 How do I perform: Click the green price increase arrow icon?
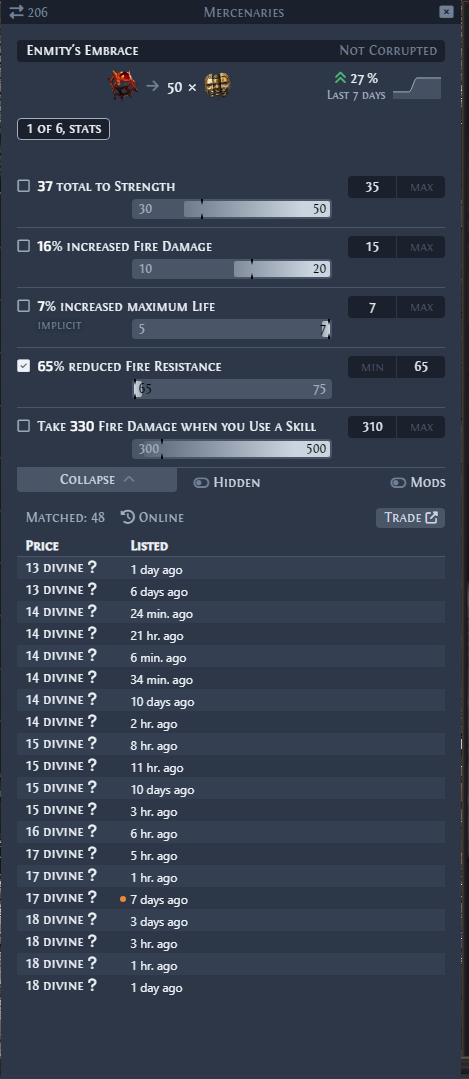coord(340,78)
